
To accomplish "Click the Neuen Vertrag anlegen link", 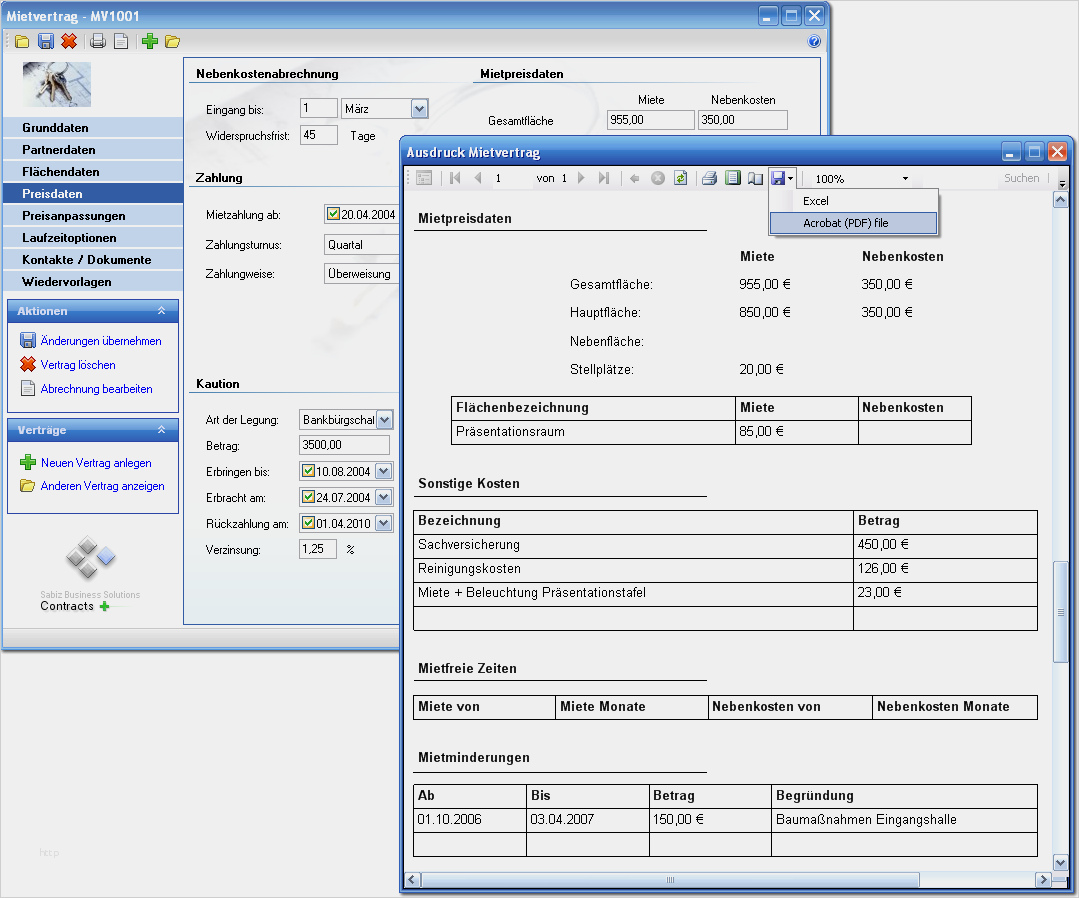I will (96, 463).
